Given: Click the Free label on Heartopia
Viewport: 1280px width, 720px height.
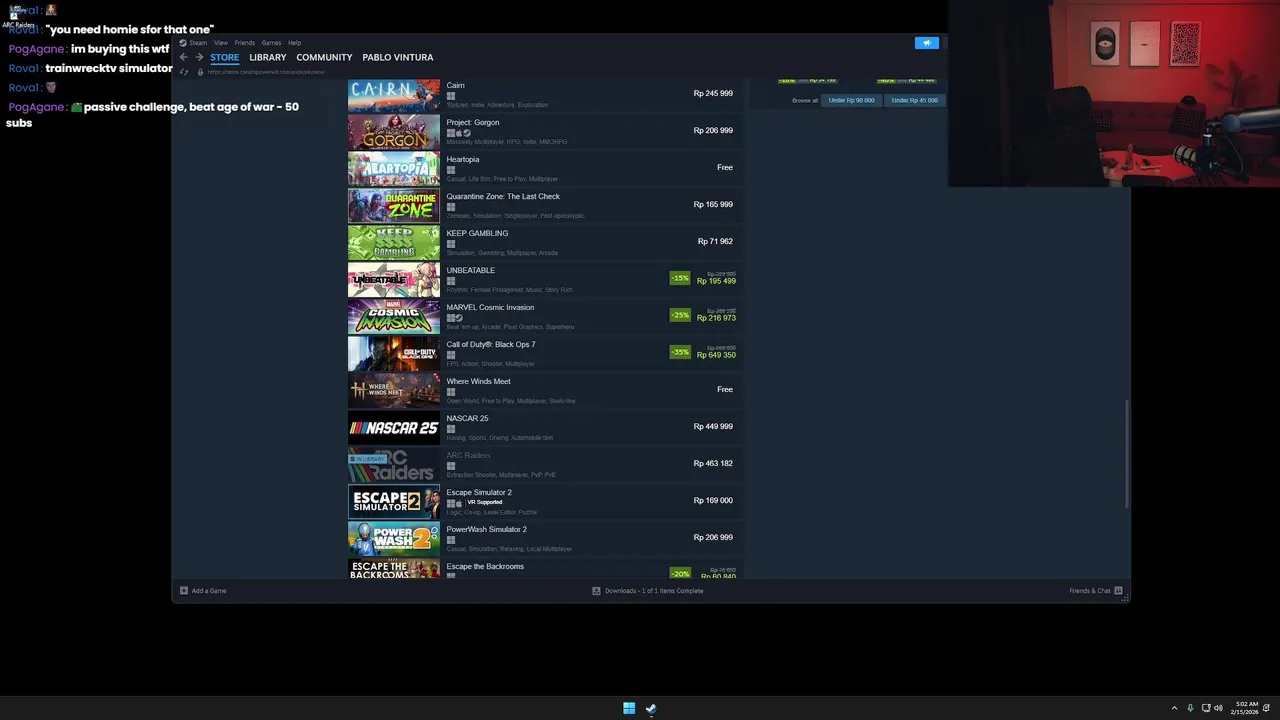Looking at the screenshot, I should coord(725,167).
